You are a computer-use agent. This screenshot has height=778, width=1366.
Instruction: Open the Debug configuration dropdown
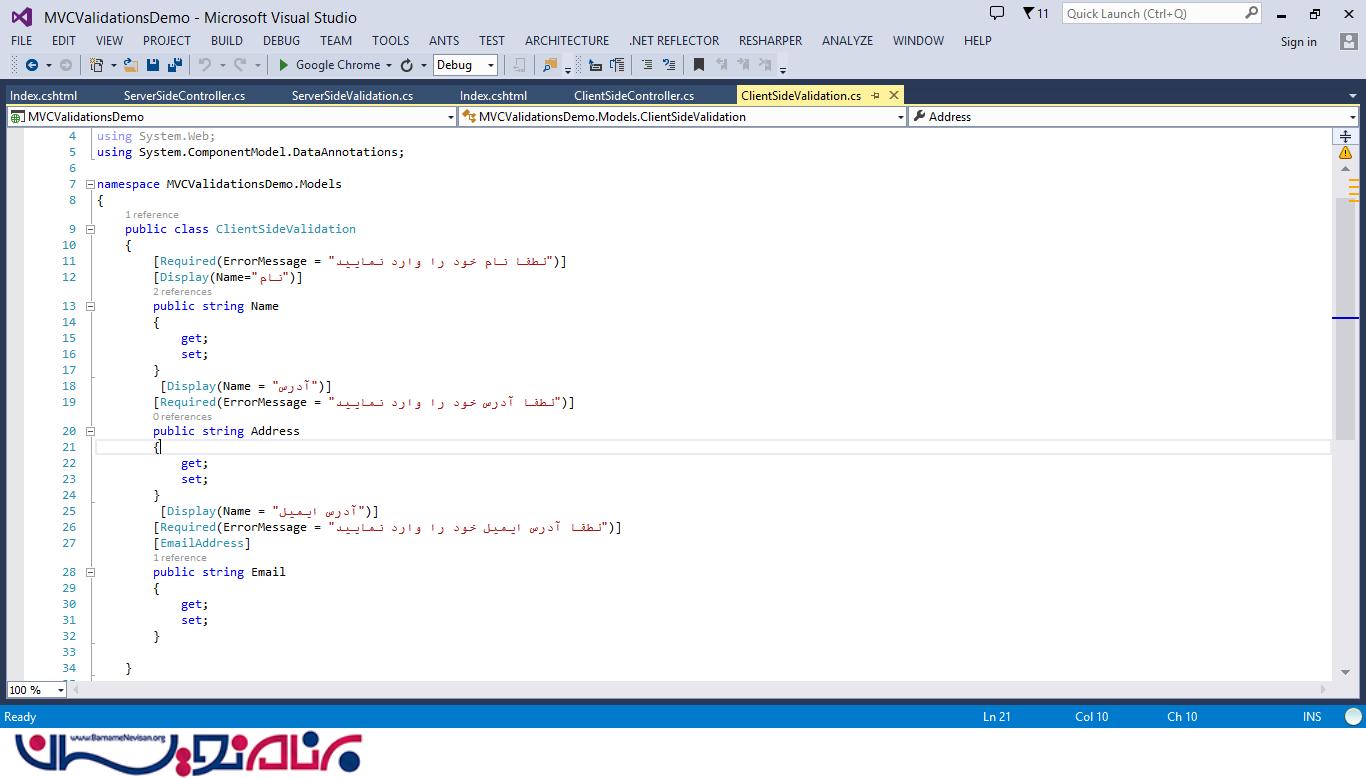point(490,65)
